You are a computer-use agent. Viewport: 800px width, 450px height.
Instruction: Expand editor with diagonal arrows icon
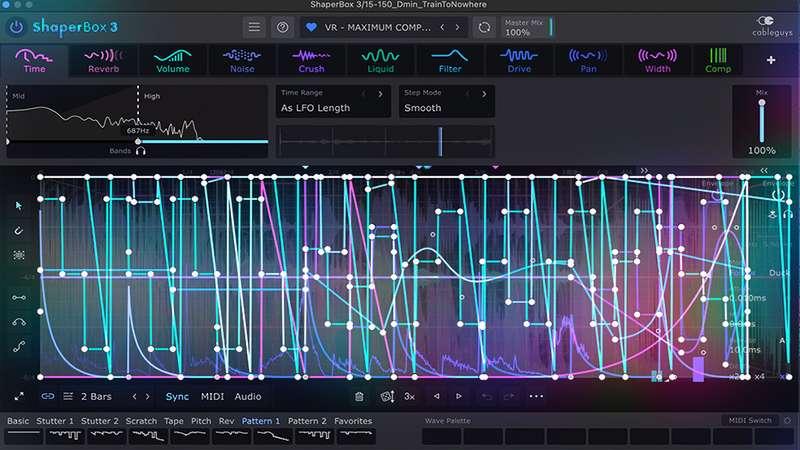click(x=19, y=396)
